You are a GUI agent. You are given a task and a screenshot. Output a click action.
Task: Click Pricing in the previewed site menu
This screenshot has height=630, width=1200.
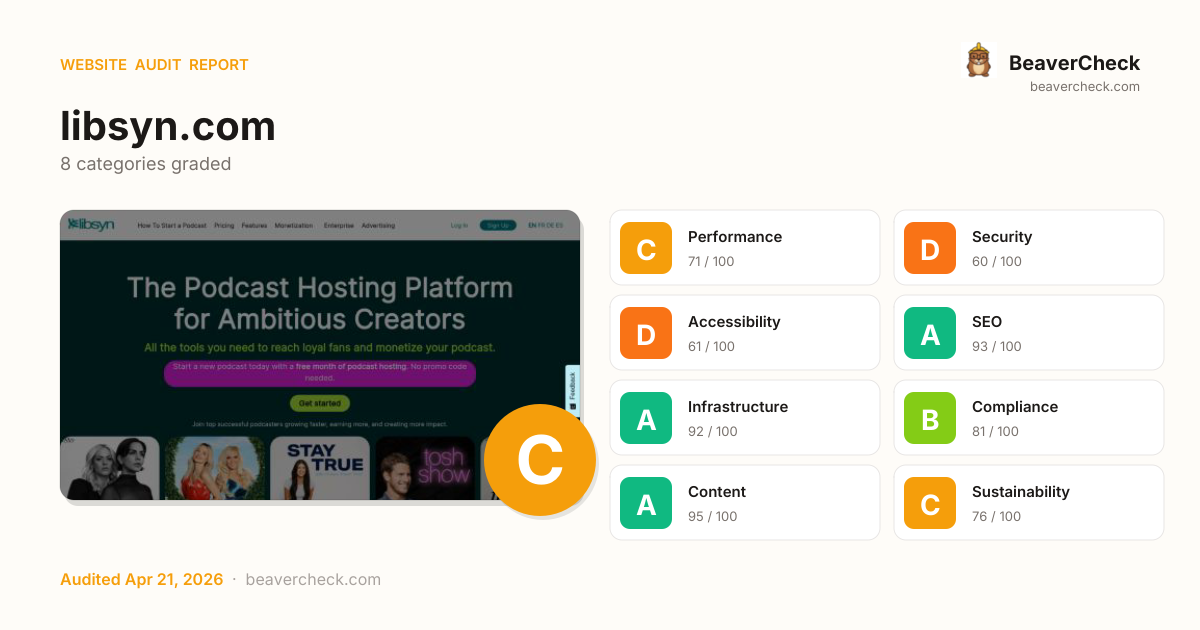[224, 226]
